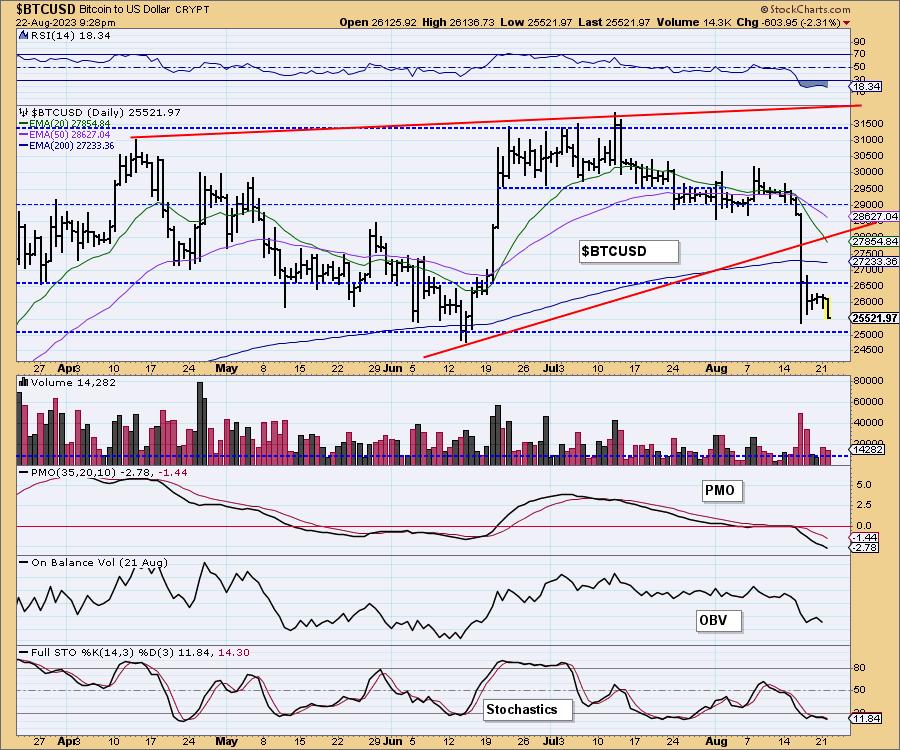Click the -1.44 PMO signal tag
900x750 pixels.
point(864,538)
